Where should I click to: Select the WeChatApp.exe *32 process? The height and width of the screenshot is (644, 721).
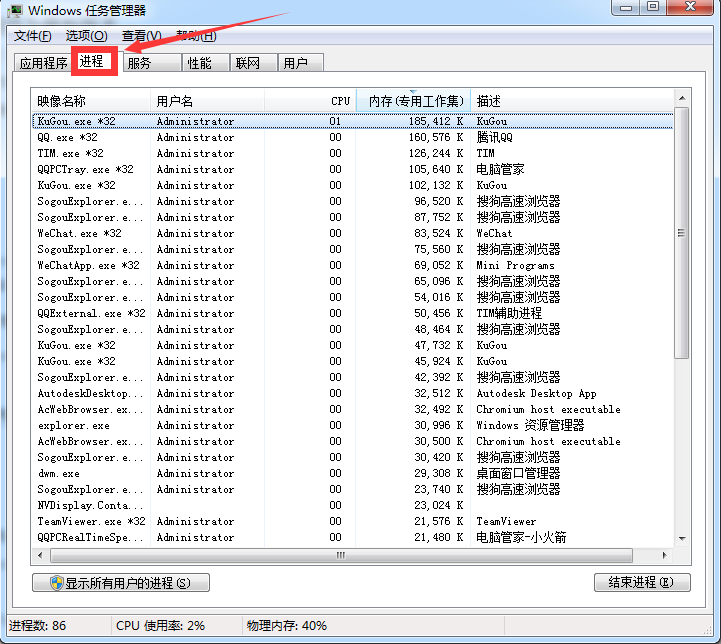tap(353, 266)
